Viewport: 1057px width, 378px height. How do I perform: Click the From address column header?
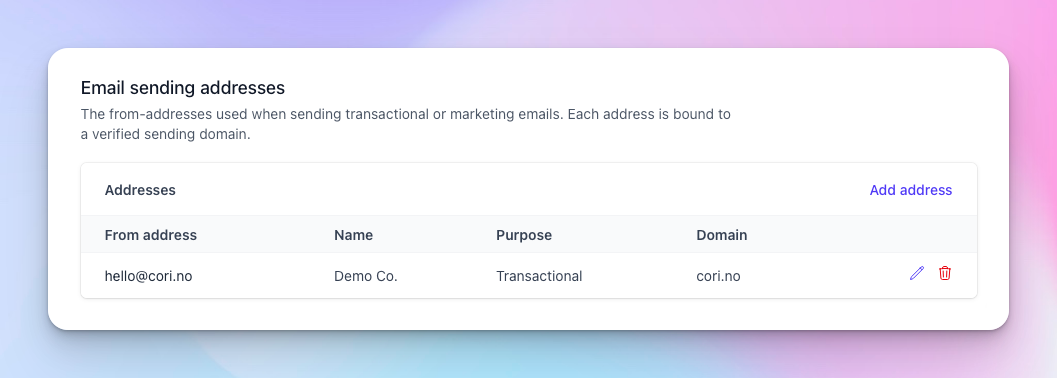pos(151,235)
